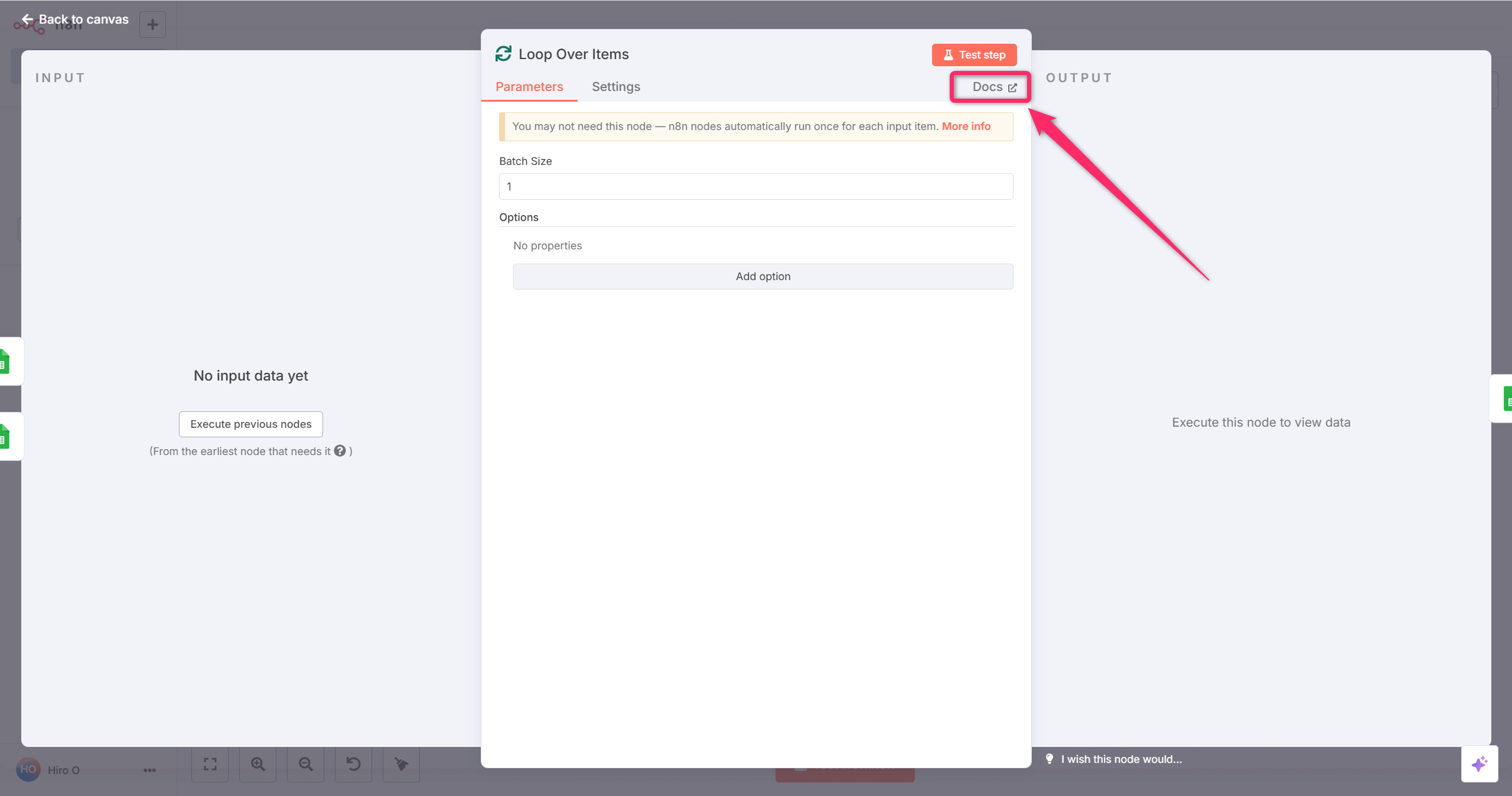Click the Add option dropdown button

tap(763, 277)
